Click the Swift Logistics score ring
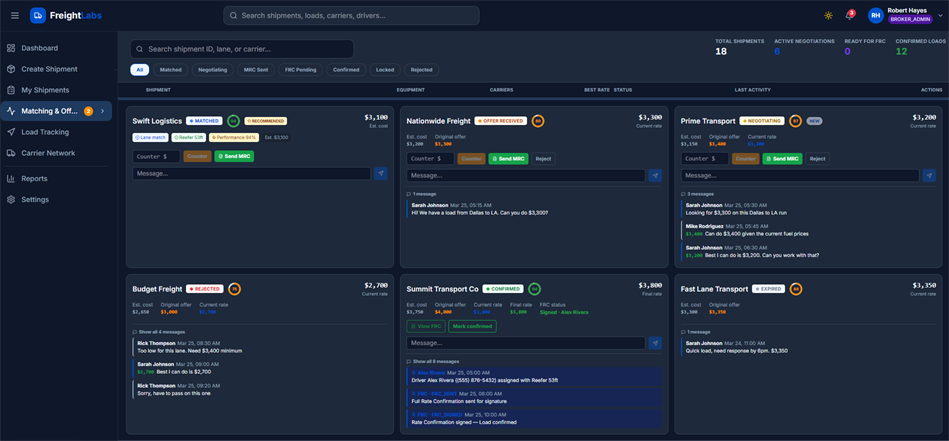 tap(233, 121)
